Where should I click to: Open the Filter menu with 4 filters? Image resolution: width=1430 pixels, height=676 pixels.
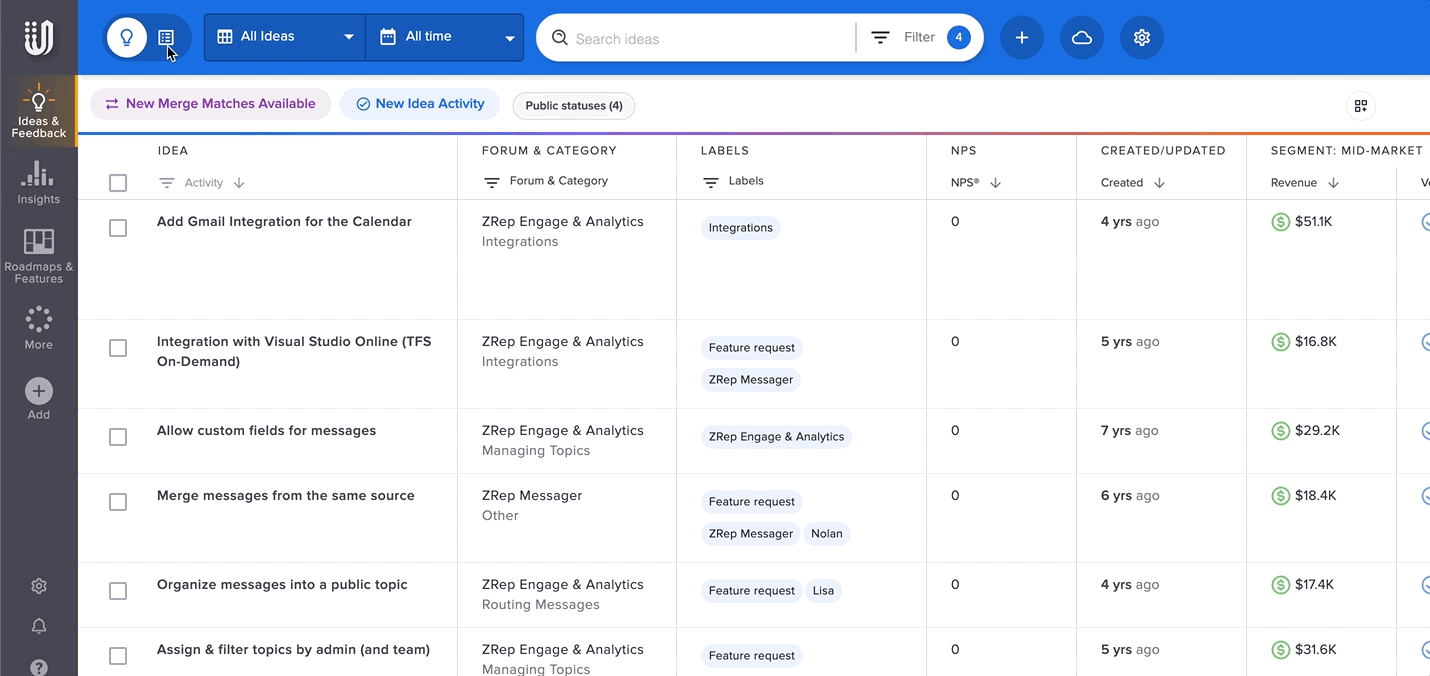tap(919, 37)
